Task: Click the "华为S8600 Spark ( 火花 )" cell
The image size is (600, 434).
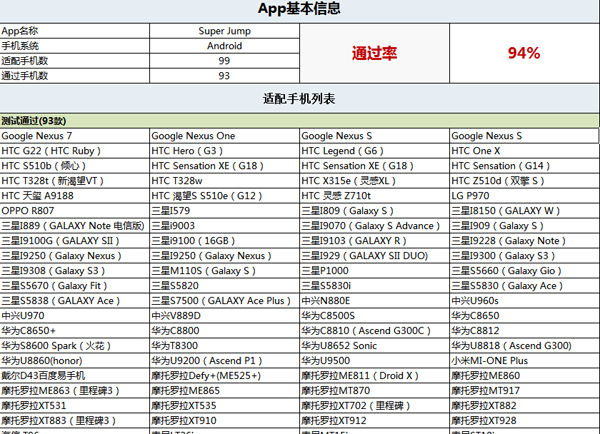Action: coord(75,346)
